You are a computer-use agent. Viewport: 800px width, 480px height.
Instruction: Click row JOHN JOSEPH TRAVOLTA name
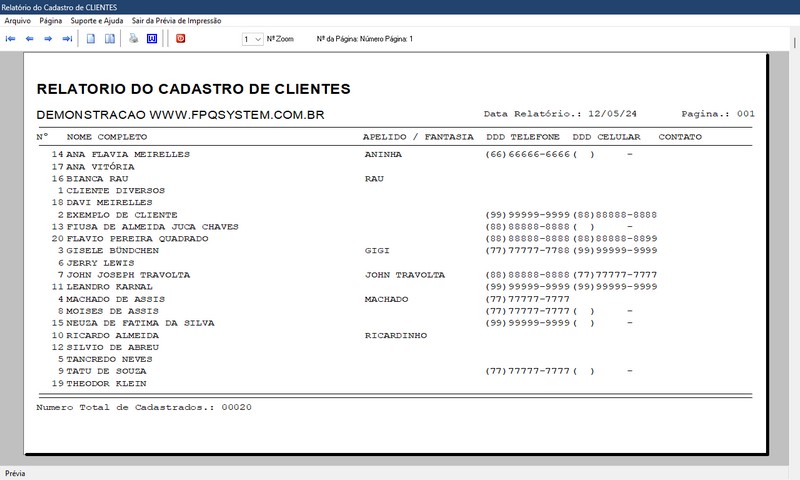[x=128, y=274]
